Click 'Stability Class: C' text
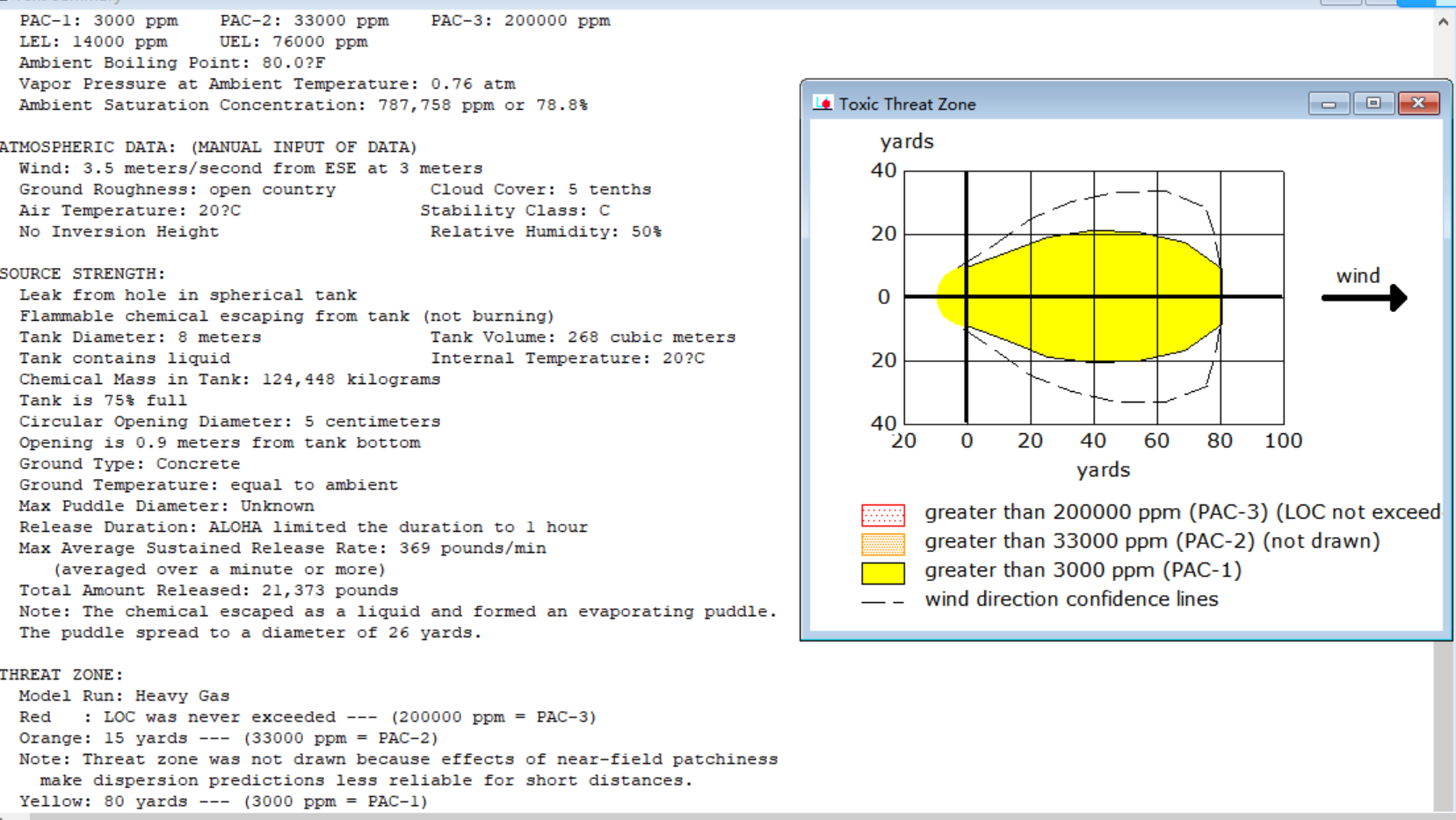The image size is (1456, 820). 515,210
